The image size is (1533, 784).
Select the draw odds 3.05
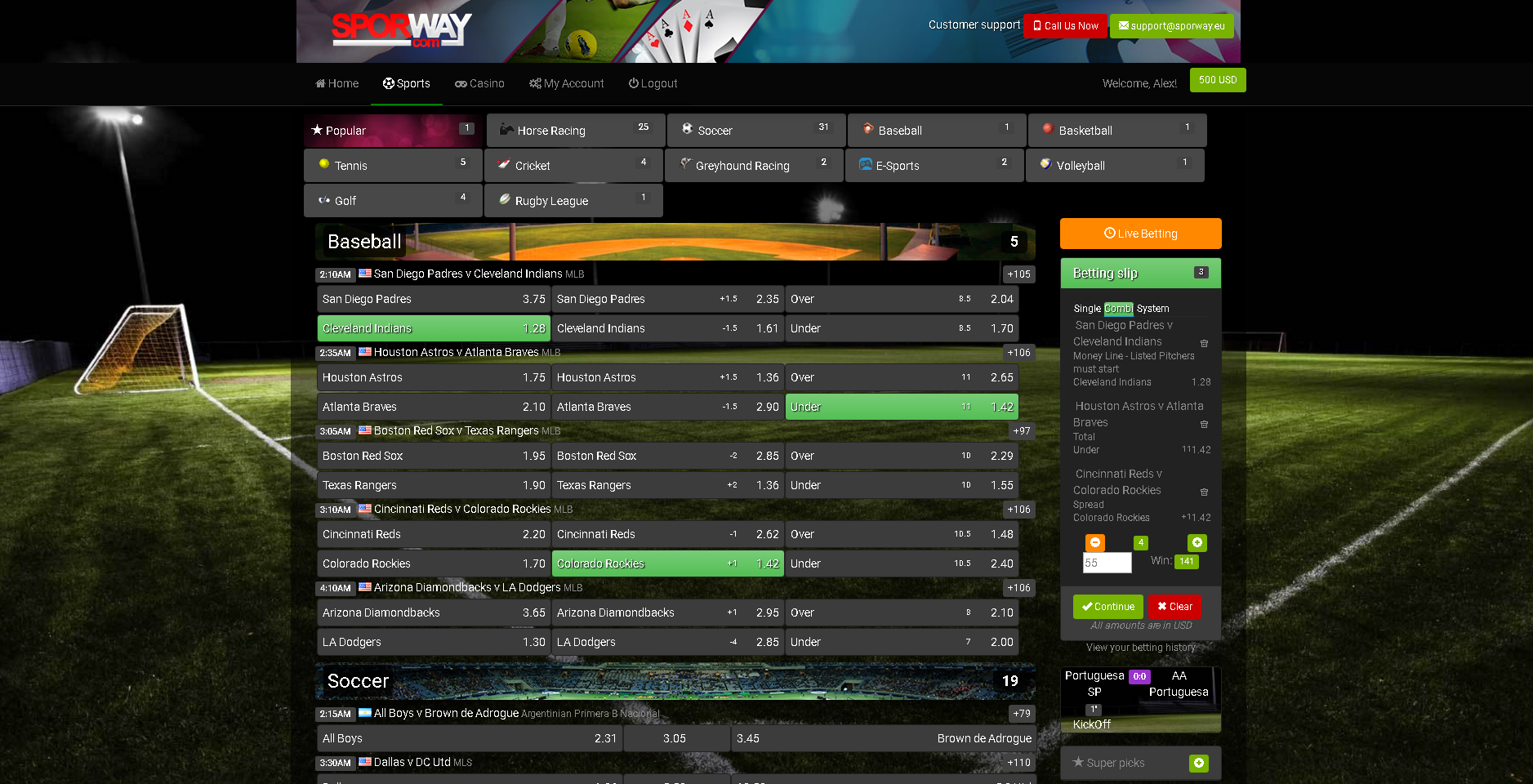coord(677,738)
